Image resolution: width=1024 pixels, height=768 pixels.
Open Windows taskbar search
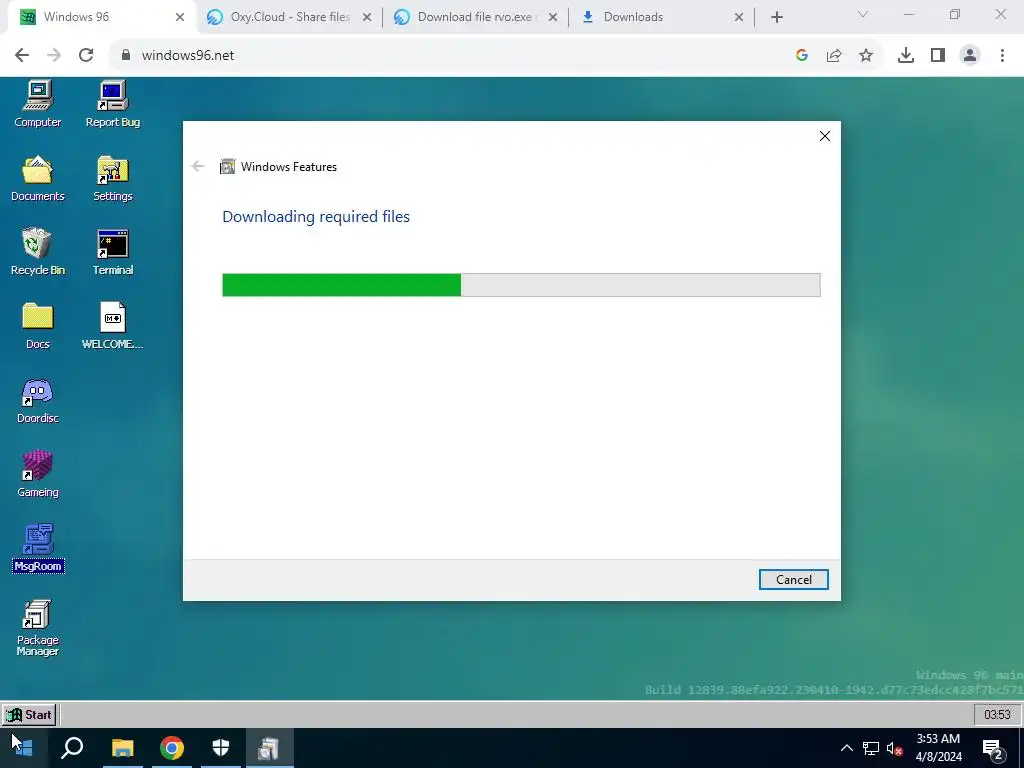[72, 748]
